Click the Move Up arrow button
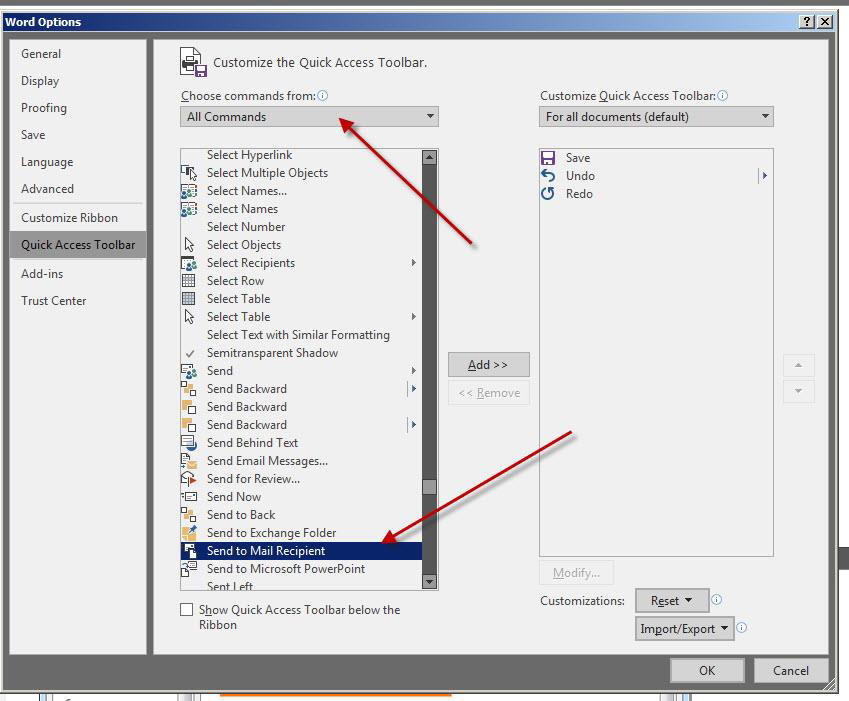 tap(798, 365)
